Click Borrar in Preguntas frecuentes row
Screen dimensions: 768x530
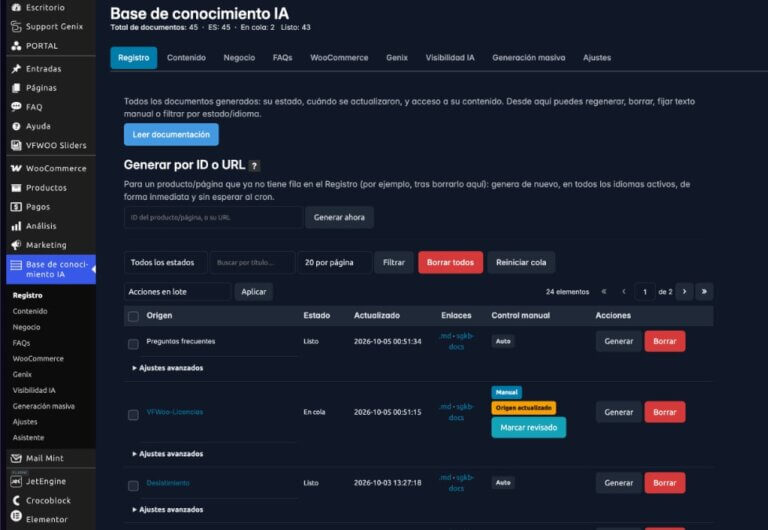point(665,341)
